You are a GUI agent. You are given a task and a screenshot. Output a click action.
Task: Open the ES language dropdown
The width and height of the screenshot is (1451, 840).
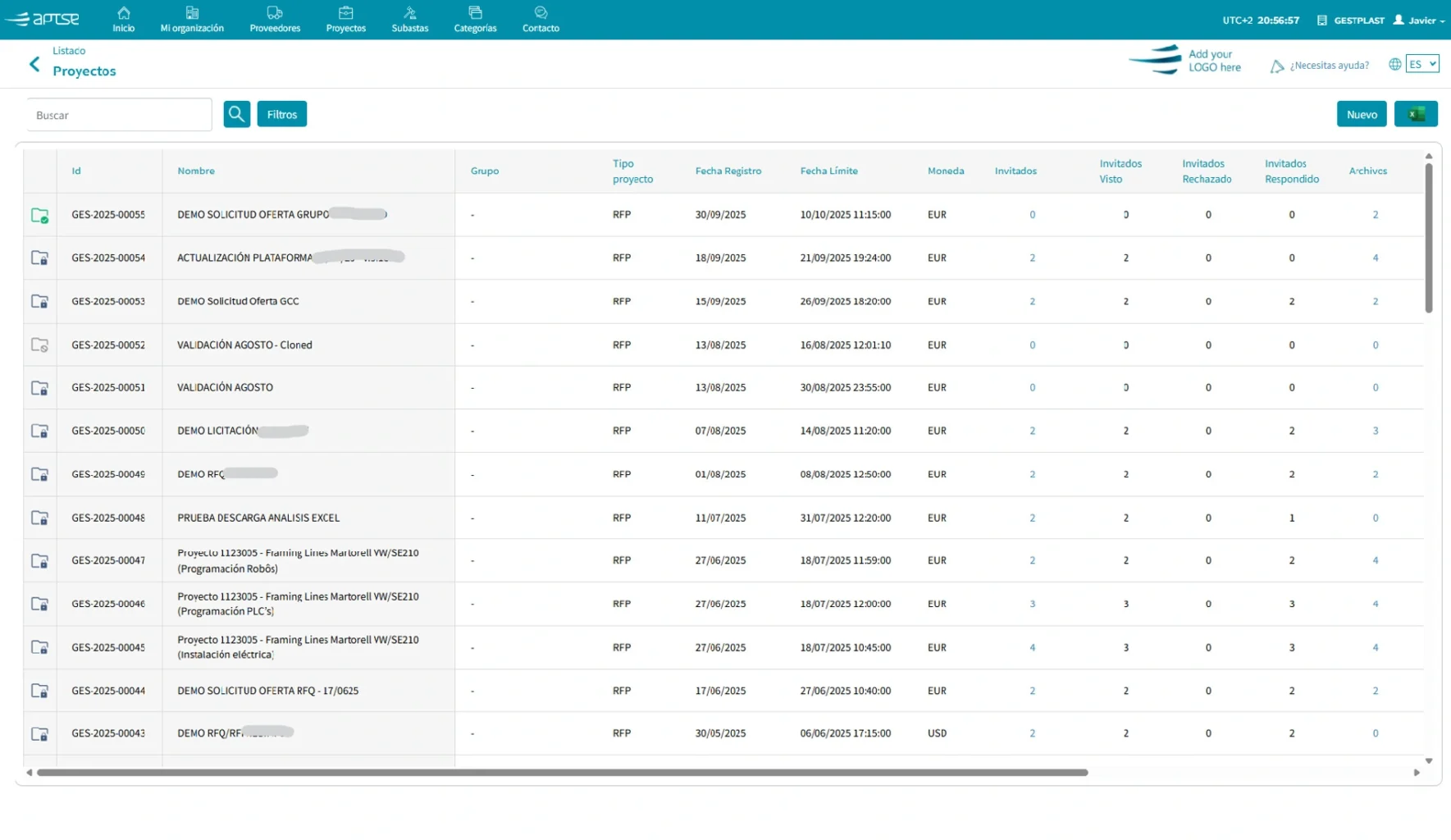[x=1421, y=64]
